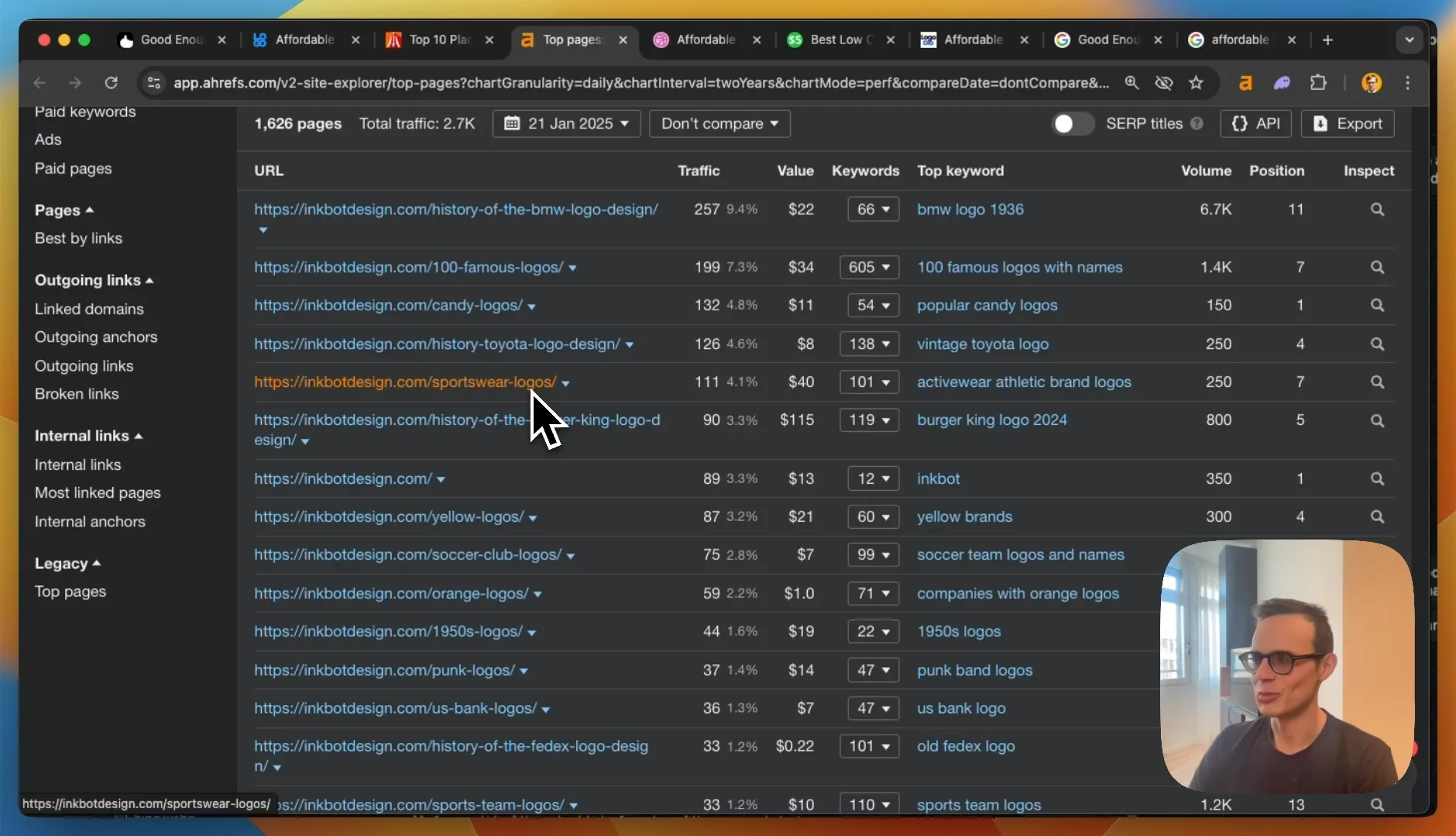Open the Ahrefs browser extension icon
The width and height of the screenshot is (1456, 836).
[x=1245, y=83]
